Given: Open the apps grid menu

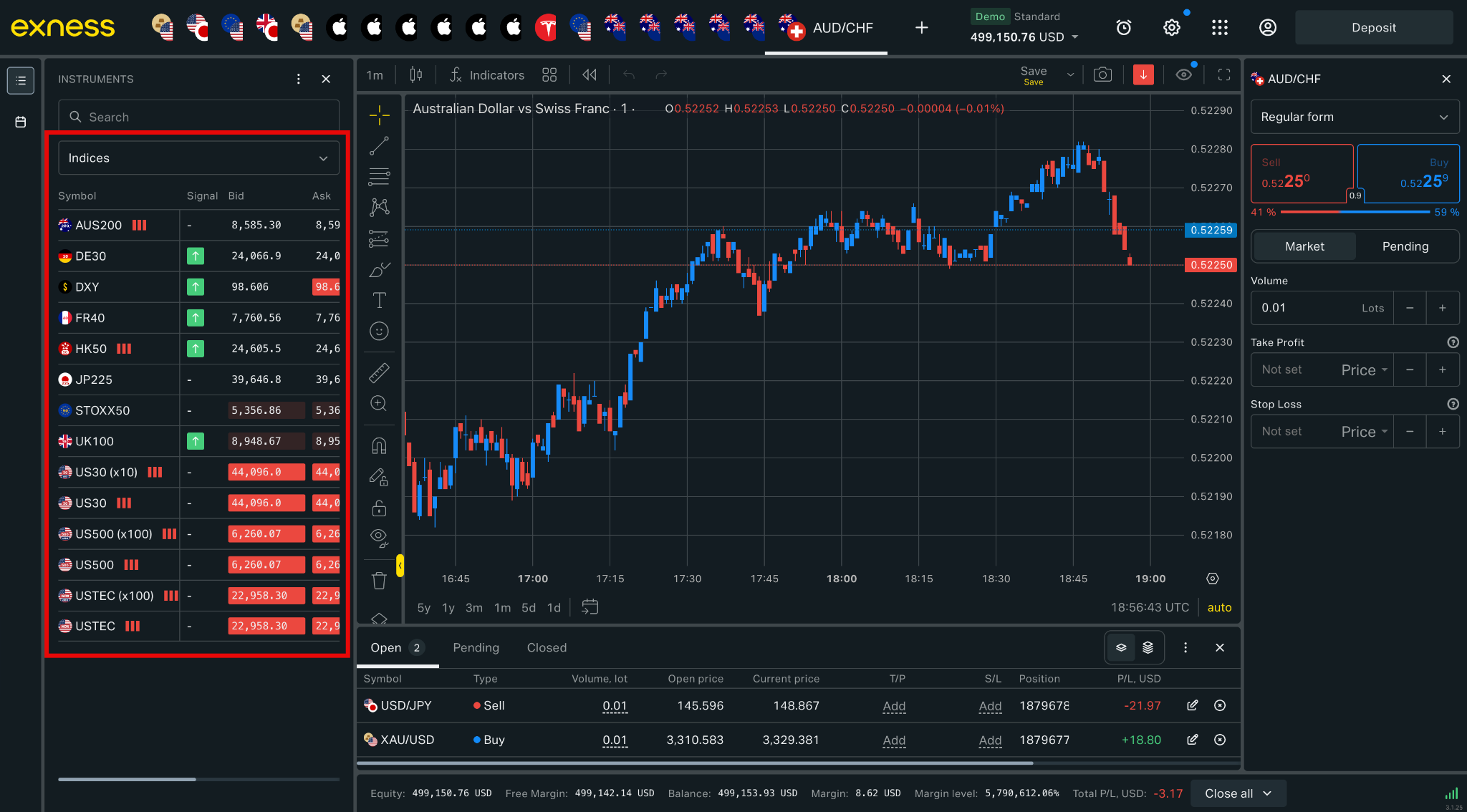Looking at the screenshot, I should pyautogui.click(x=1220, y=27).
